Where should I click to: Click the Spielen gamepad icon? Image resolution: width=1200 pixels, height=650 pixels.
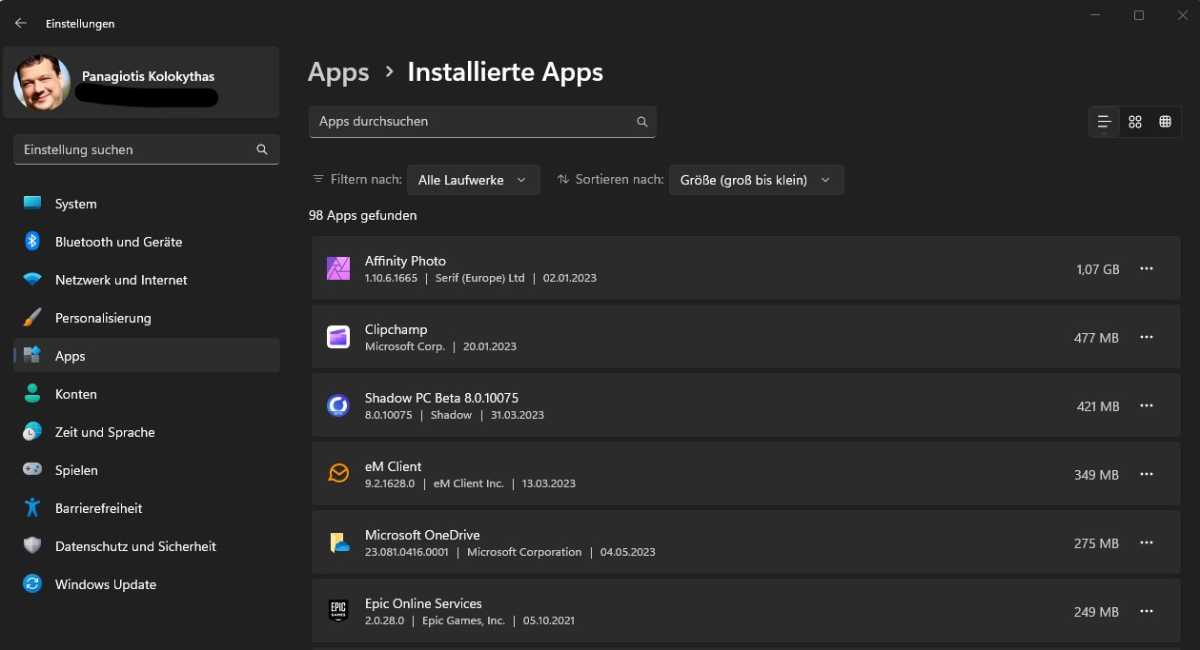(32, 469)
